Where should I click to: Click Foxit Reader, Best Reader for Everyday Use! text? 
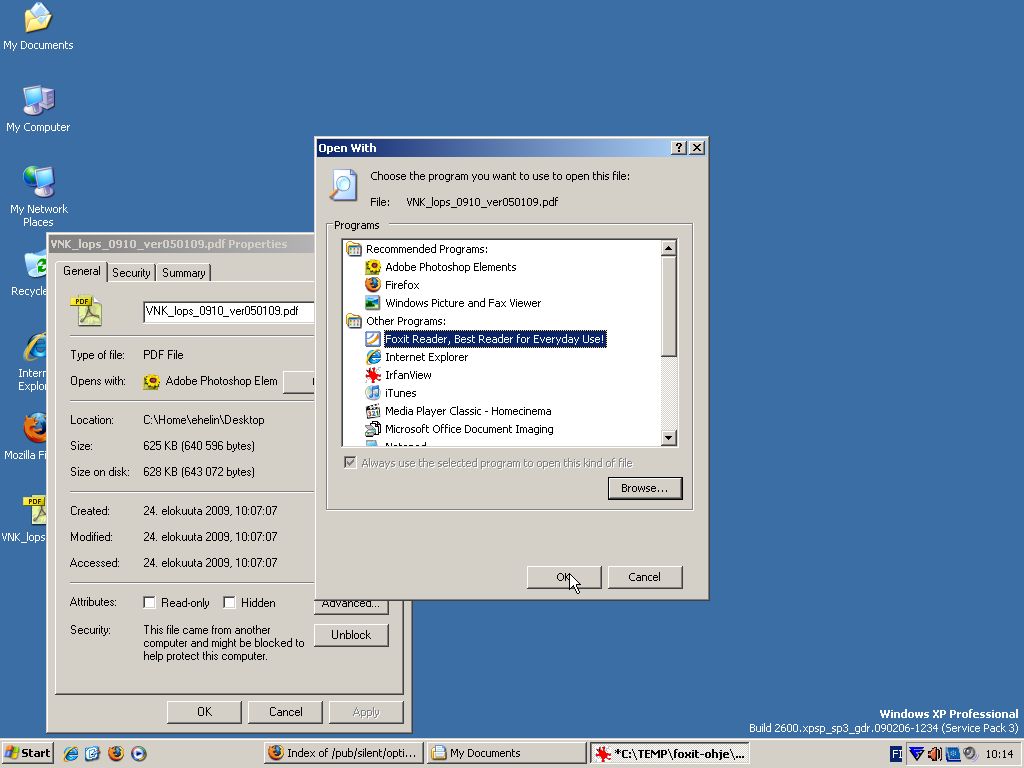click(x=495, y=339)
